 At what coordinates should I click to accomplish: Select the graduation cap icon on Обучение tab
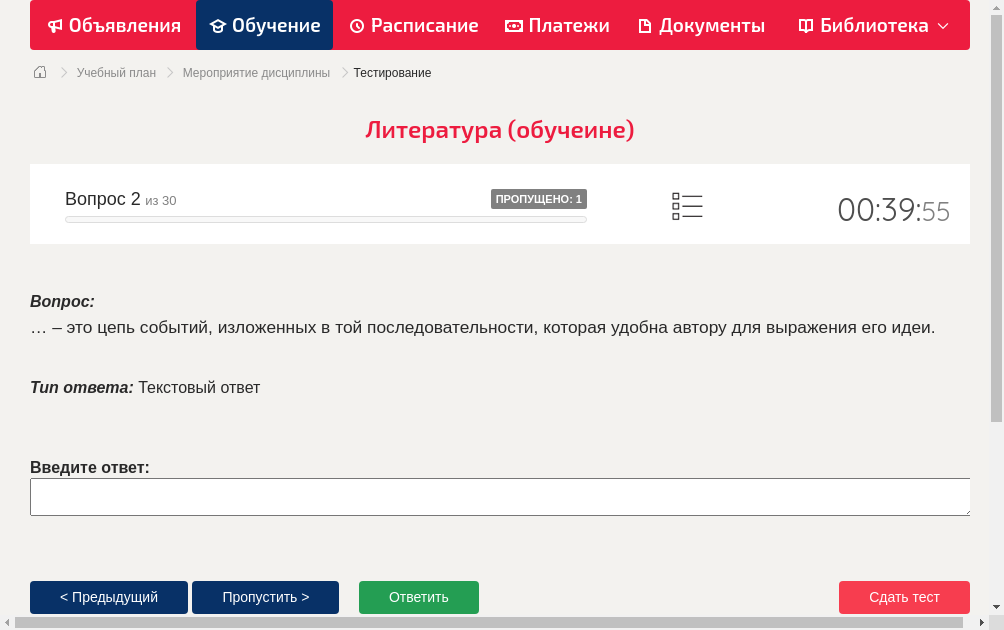click(x=216, y=25)
